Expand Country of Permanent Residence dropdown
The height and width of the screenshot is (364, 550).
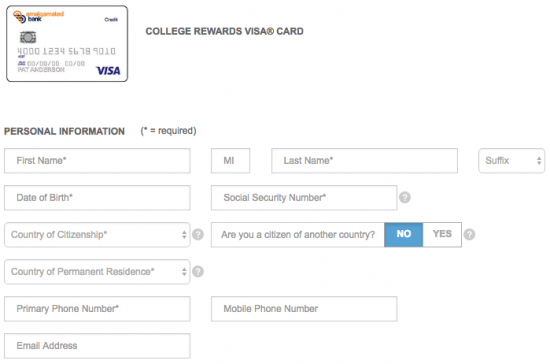click(97, 272)
